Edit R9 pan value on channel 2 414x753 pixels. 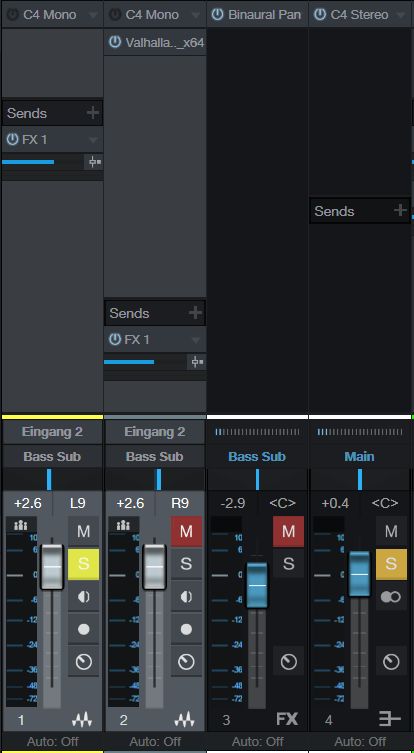click(180, 503)
